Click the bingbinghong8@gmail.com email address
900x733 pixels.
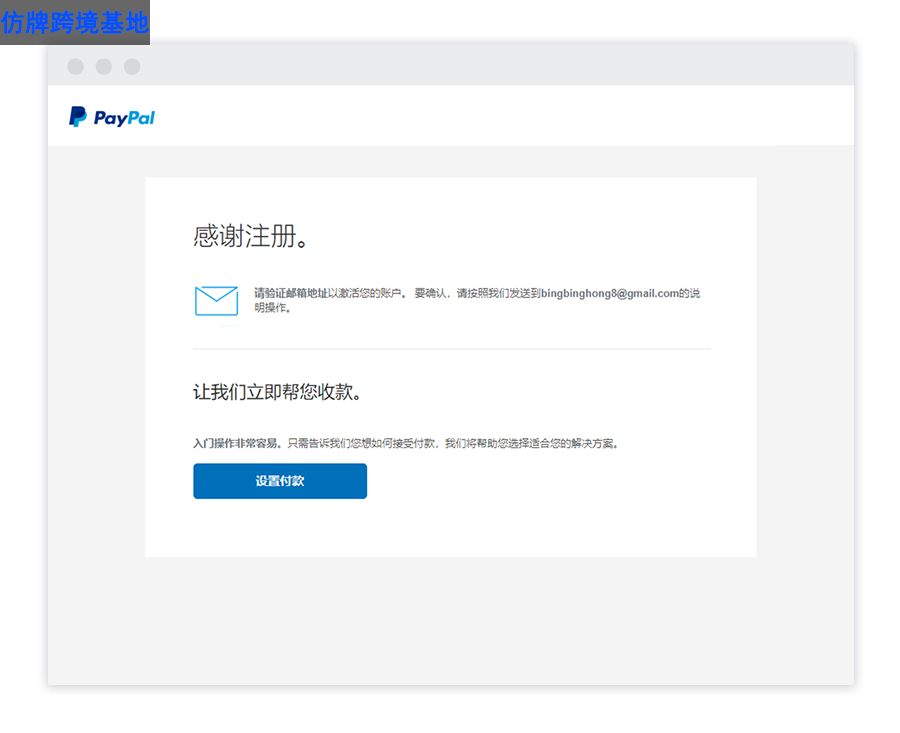coord(610,293)
